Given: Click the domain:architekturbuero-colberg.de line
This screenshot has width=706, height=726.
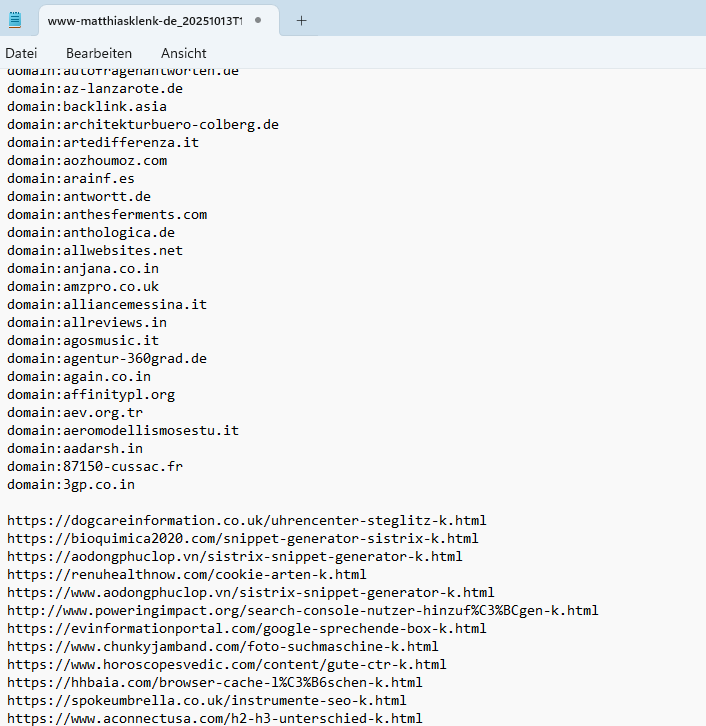Looking at the screenshot, I should (x=142, y=125).
